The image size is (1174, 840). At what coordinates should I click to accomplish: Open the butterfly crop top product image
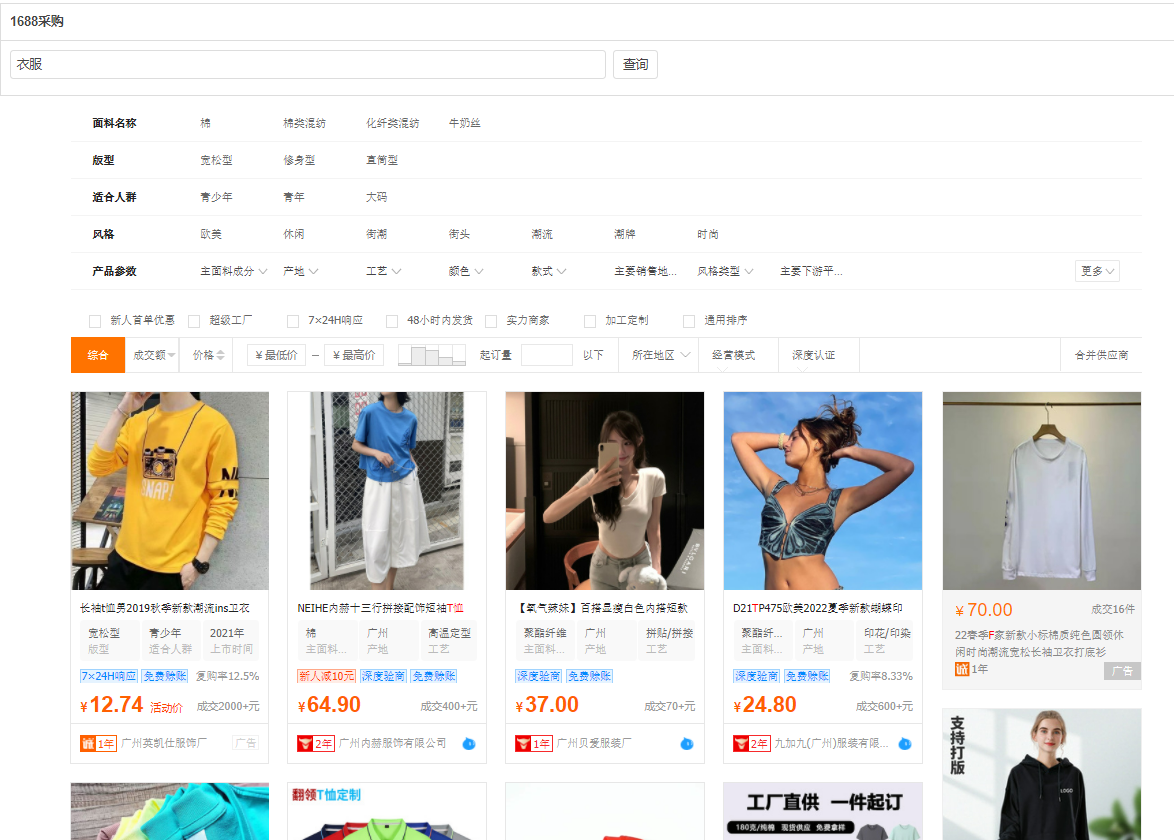pyautogui.click(x=823, y=491)
